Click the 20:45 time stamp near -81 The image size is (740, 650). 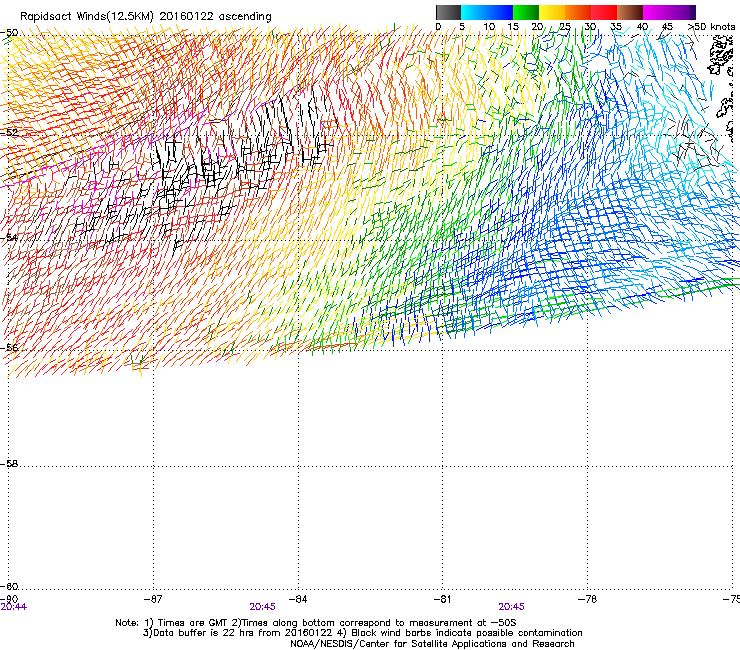pos(512,607)
